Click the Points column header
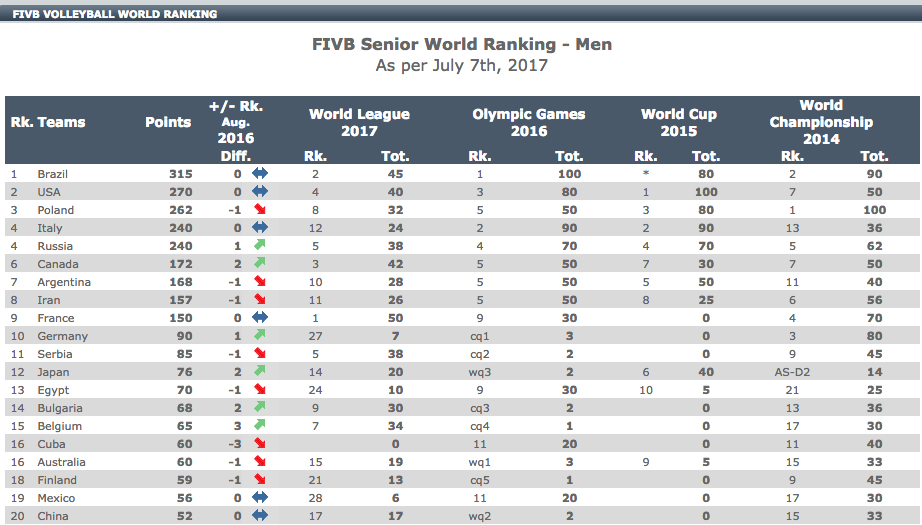The width and height of the screenshot is (922, 525). click(x=168, y=122)
